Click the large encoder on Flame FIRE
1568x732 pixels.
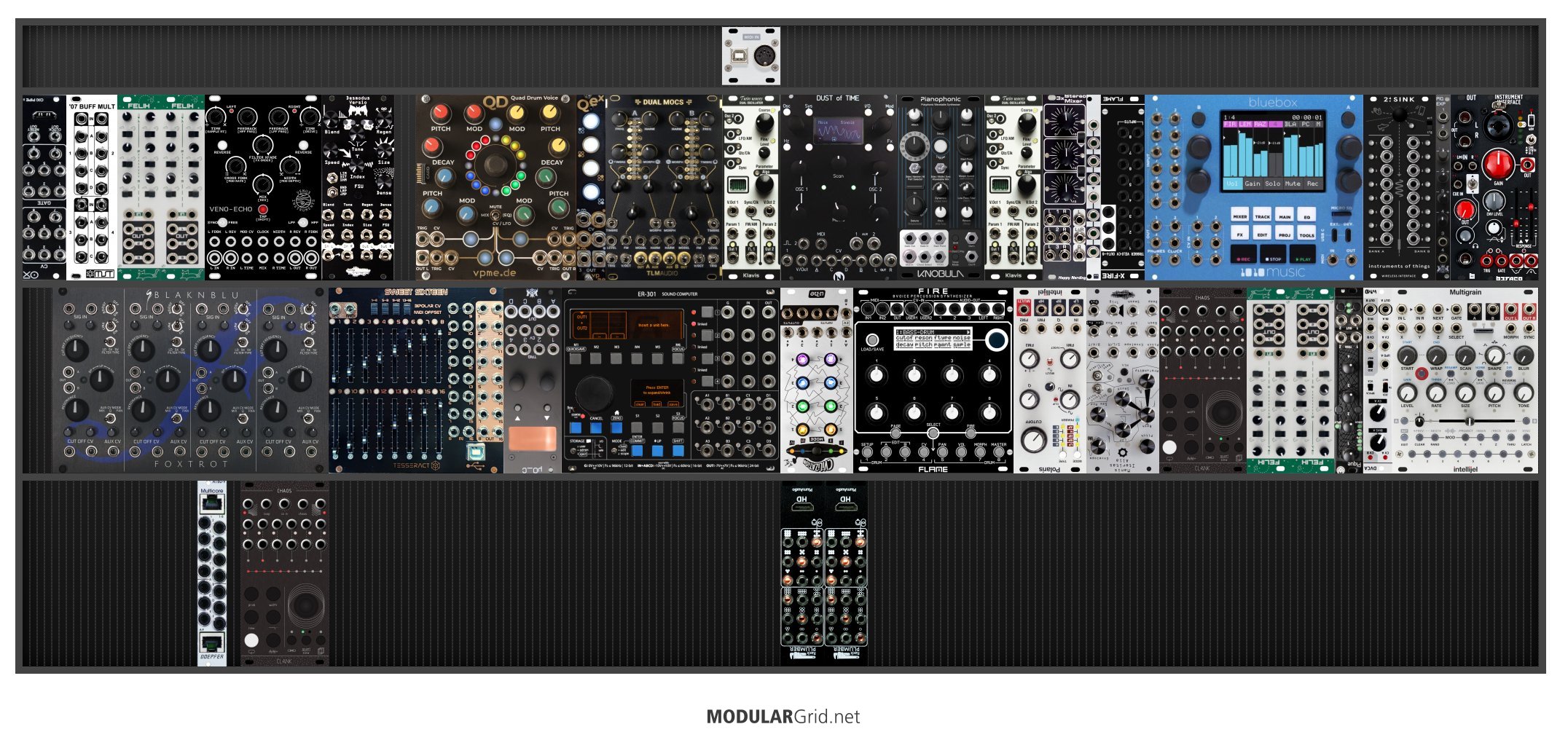click(x=996, y=339)
